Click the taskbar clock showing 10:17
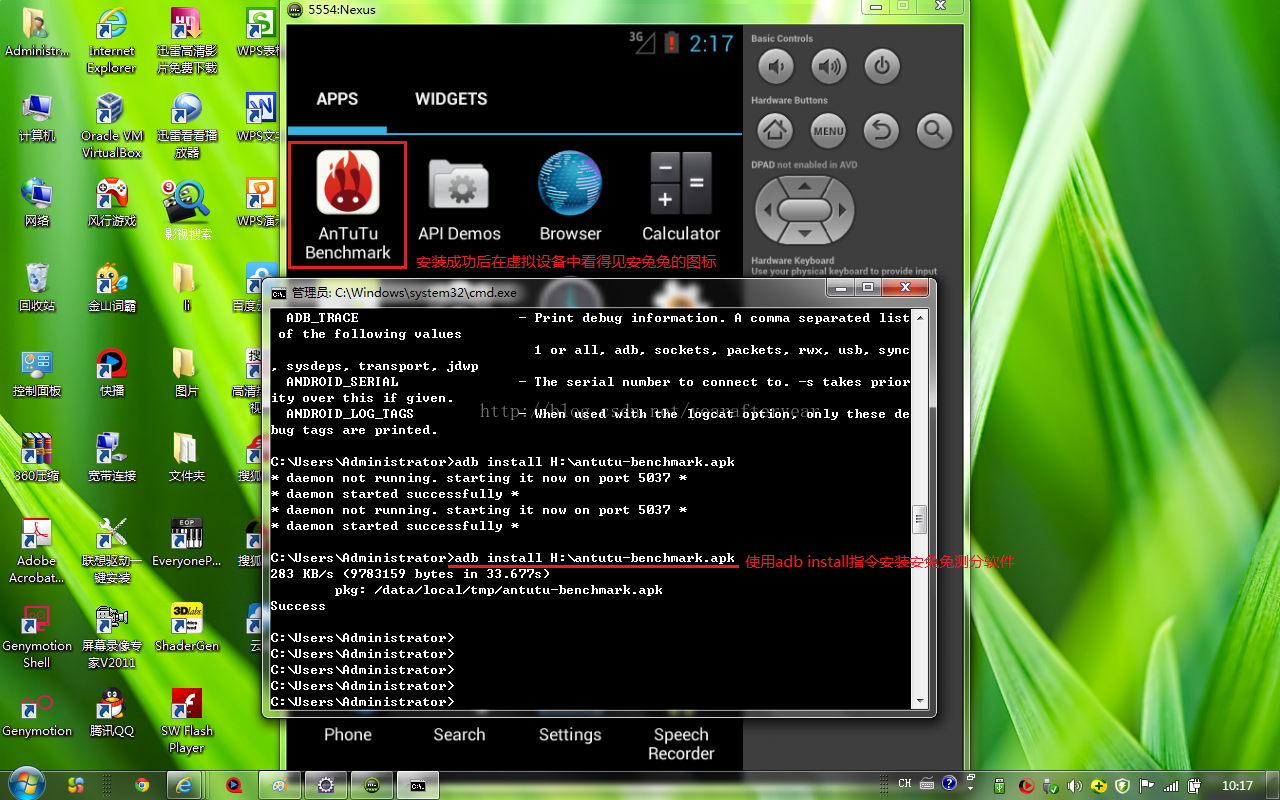The width and height of the screenshot is (1280, 800). 1237,786
